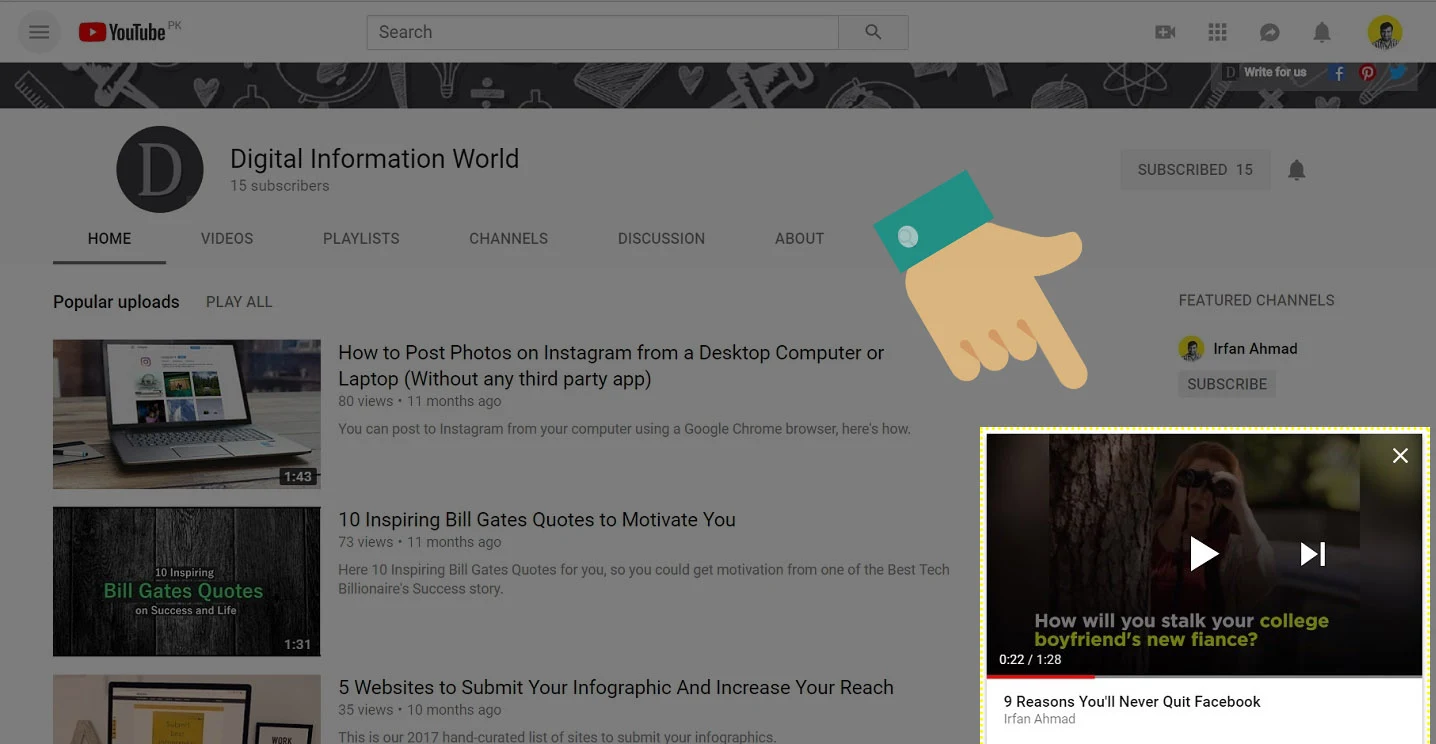Click the video upload camera icon

1164,32
